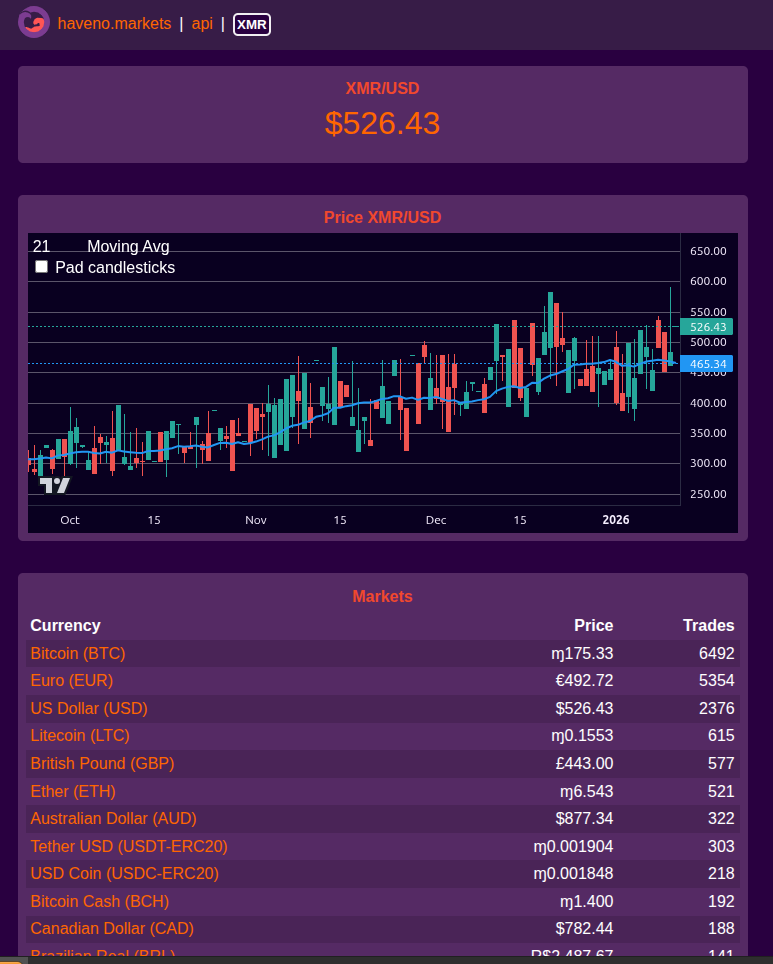The height and width of the screenshot is (964, 773).
Task: Click the ɱ0.1553 Litecoin price cell
Action: tap(582, 735)
